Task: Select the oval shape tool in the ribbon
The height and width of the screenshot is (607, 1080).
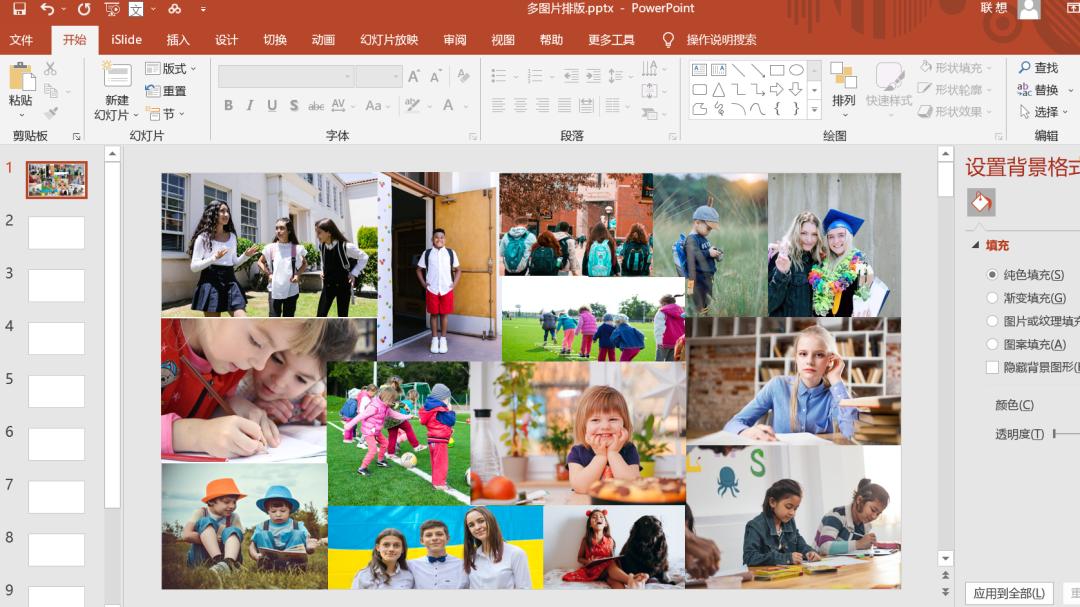Action: tap(795, 70)
